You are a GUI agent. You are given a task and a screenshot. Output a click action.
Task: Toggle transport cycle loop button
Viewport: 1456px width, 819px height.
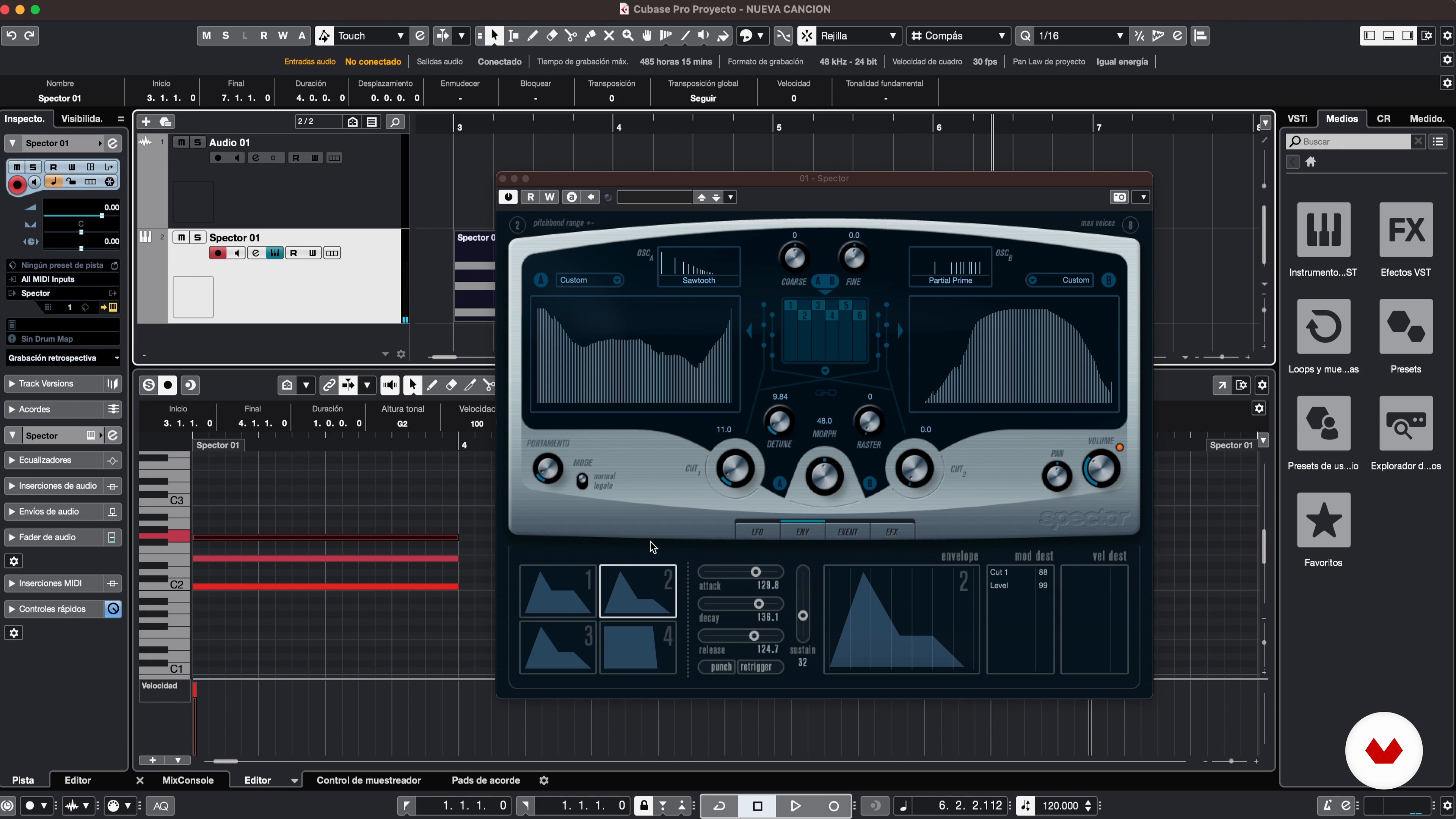[720, 806]
